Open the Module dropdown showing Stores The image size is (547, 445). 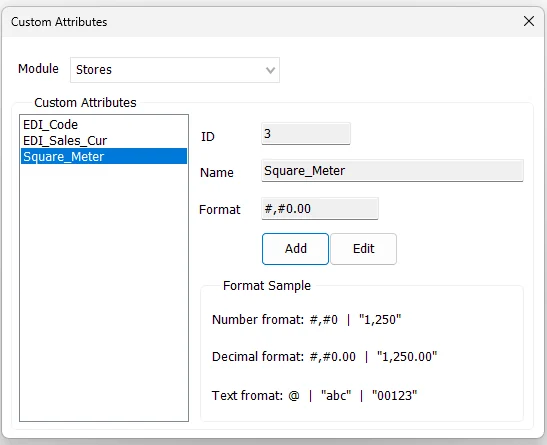175,70
